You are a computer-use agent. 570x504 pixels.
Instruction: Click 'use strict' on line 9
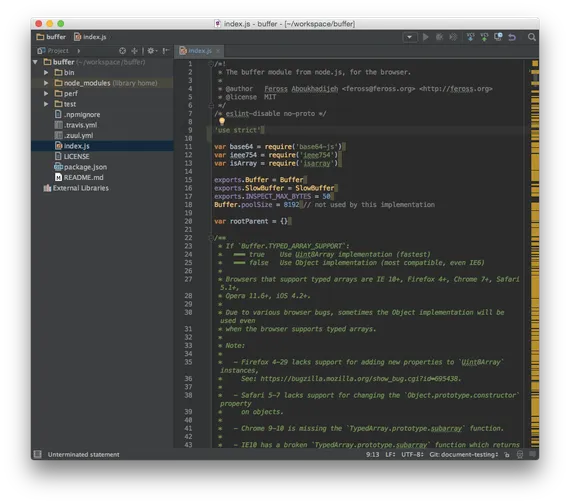click(x=237, y=130)
